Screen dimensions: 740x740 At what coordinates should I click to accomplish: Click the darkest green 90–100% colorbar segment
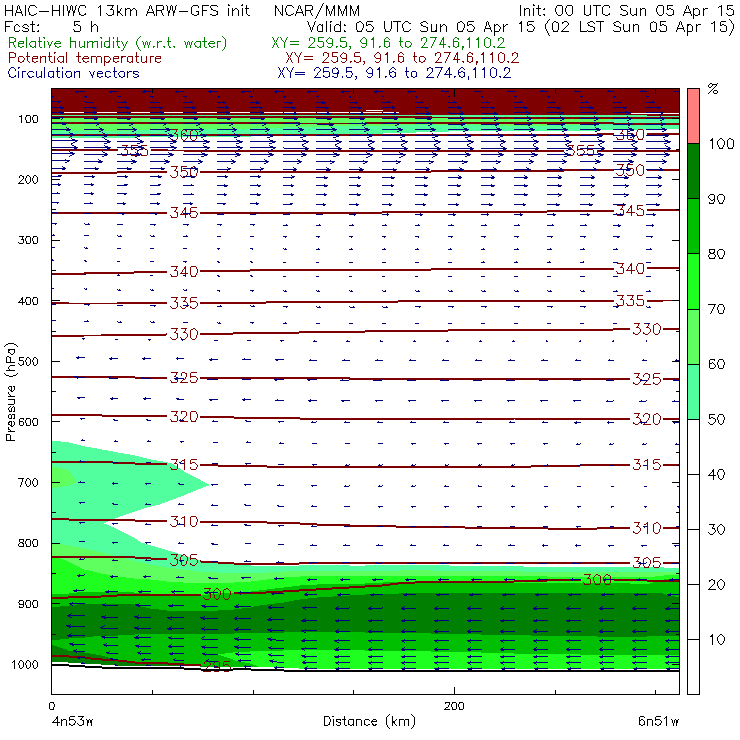(x=693, y=171)
